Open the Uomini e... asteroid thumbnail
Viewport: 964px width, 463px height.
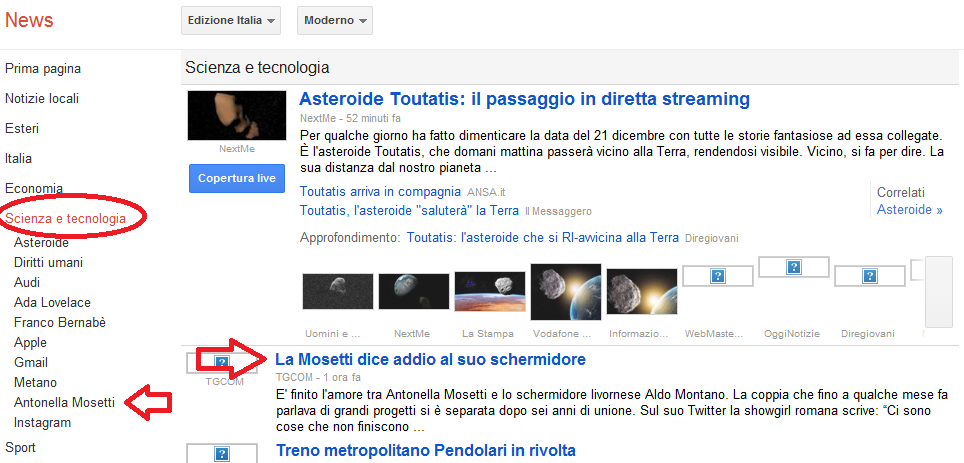point(337,291)
